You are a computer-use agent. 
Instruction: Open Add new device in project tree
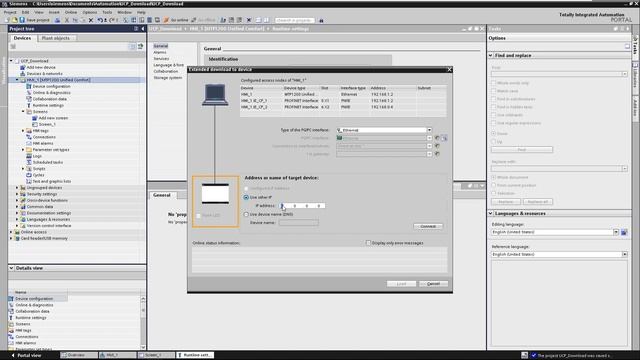click(x=41, y=67)
